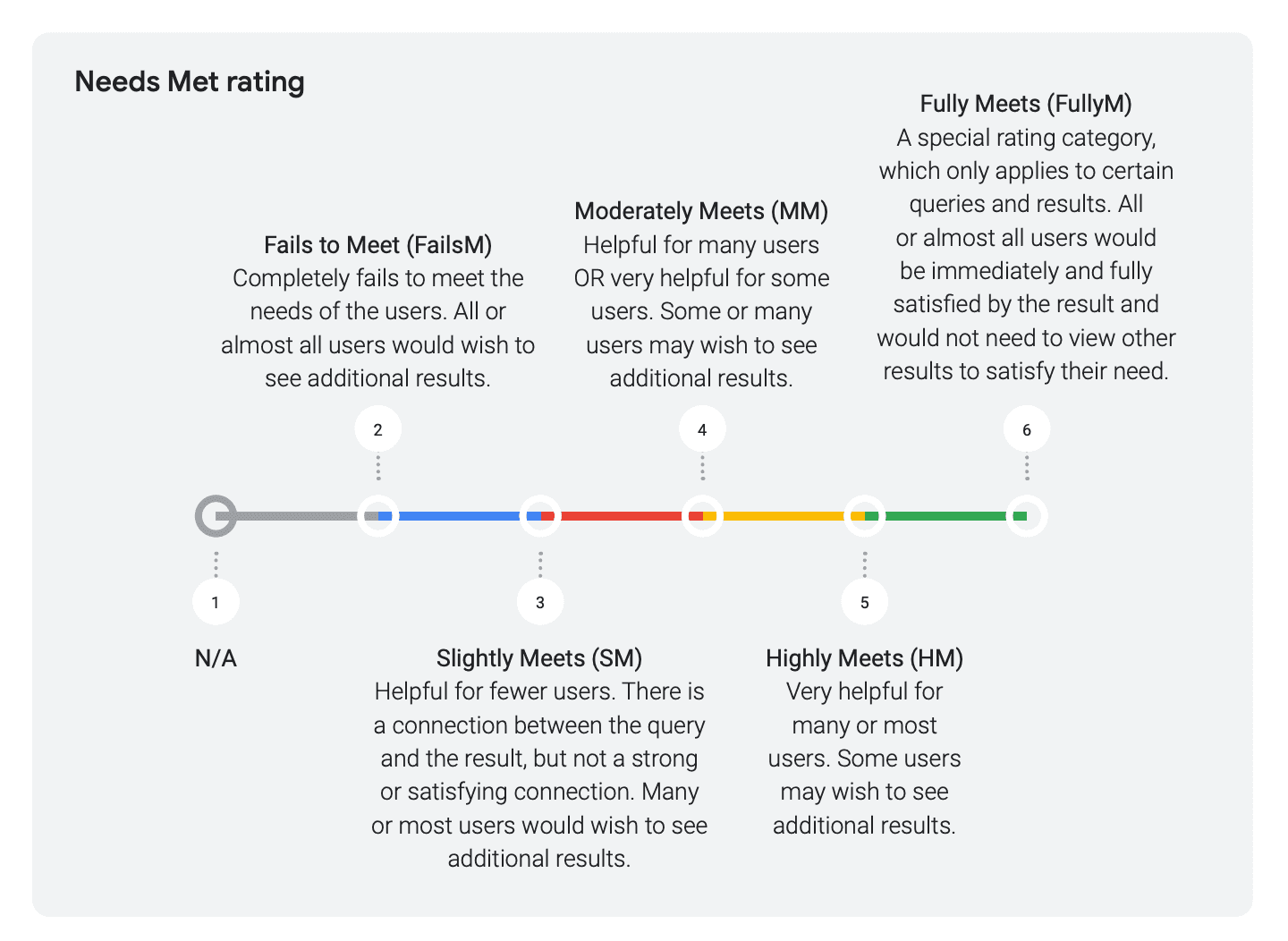Select the Slightly Meets scale node

(540, 516)
